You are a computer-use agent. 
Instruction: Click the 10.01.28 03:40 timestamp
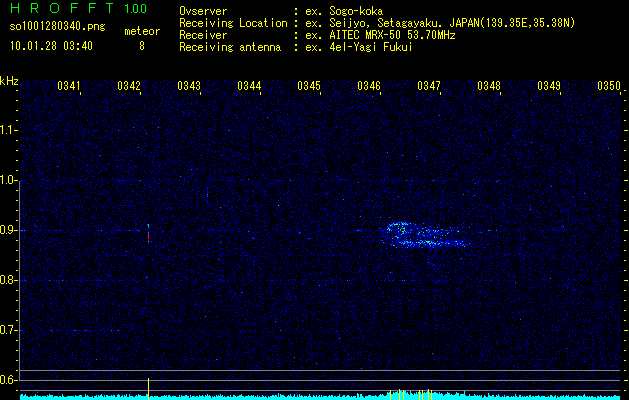(x=51, y=46)
